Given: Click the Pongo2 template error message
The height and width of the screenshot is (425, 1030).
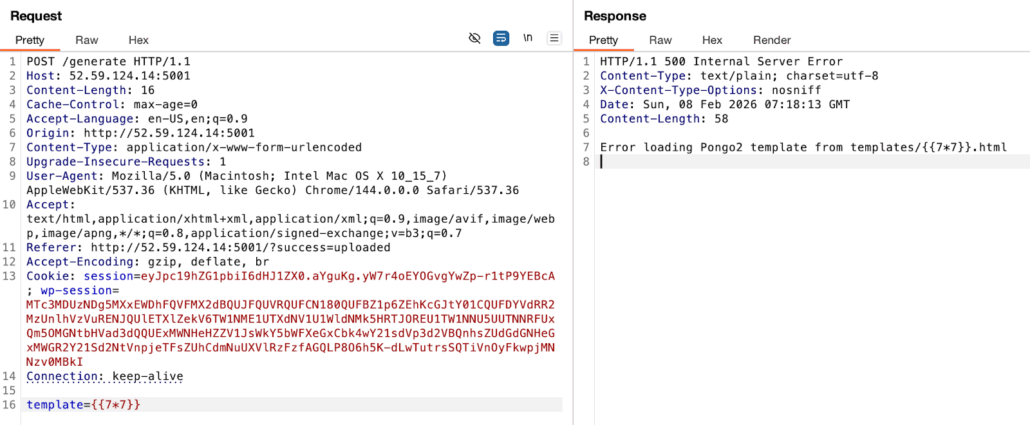Looking at the screenshot, I should [x=802, y=148].
